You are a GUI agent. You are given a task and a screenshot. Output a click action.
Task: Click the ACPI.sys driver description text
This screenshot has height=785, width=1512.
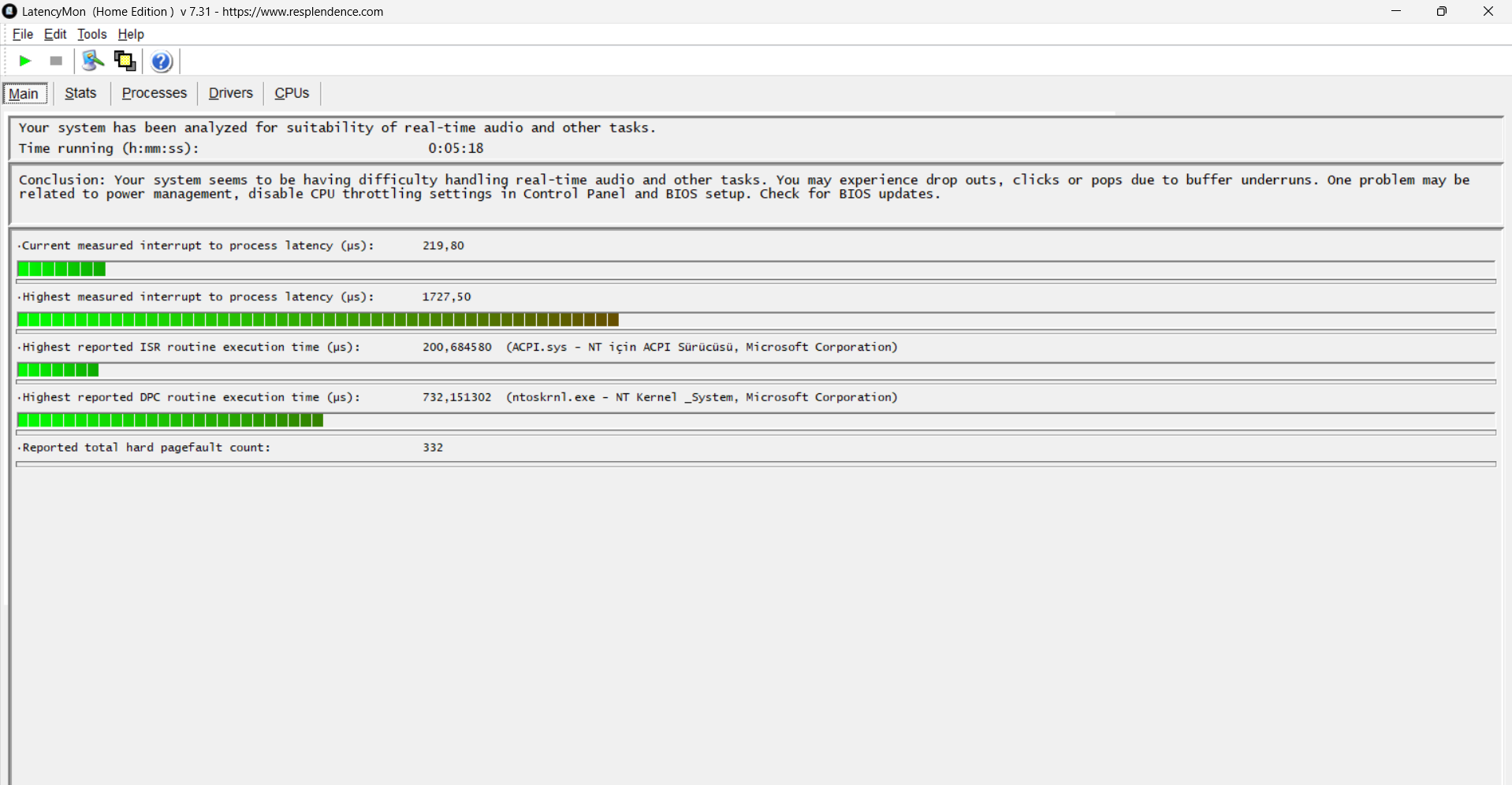click(x=702, y=348)
